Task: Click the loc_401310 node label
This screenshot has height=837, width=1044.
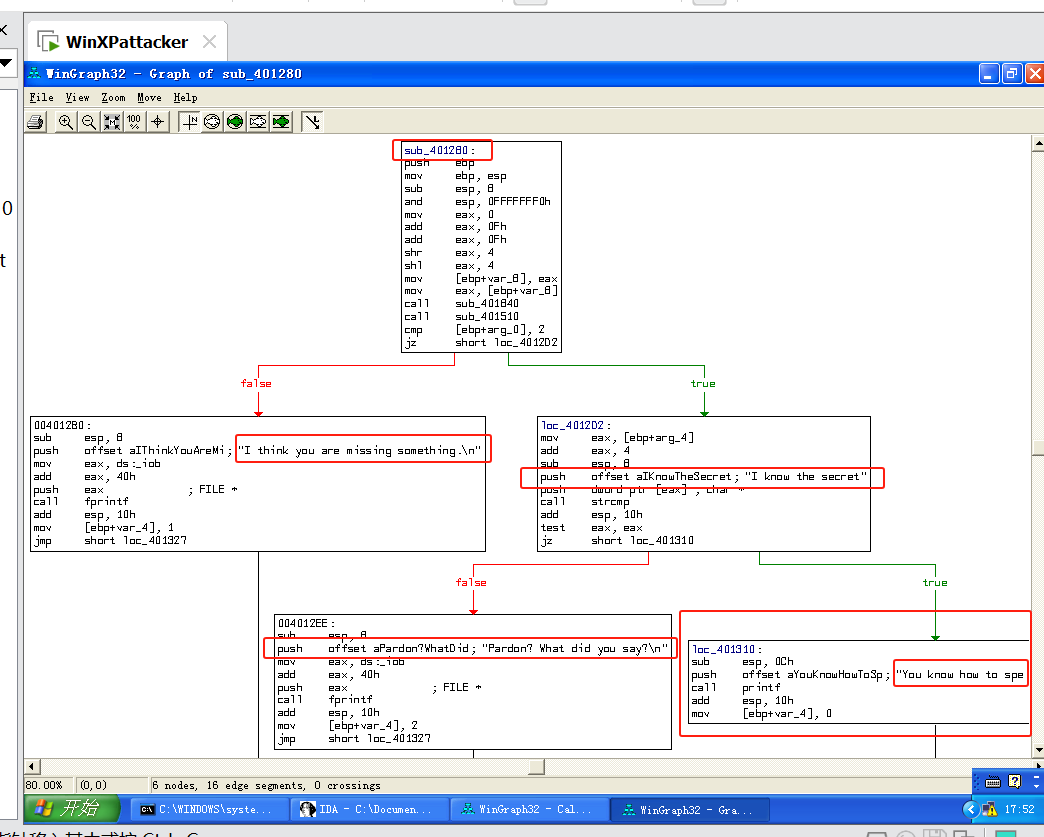Action: point(726,649)
